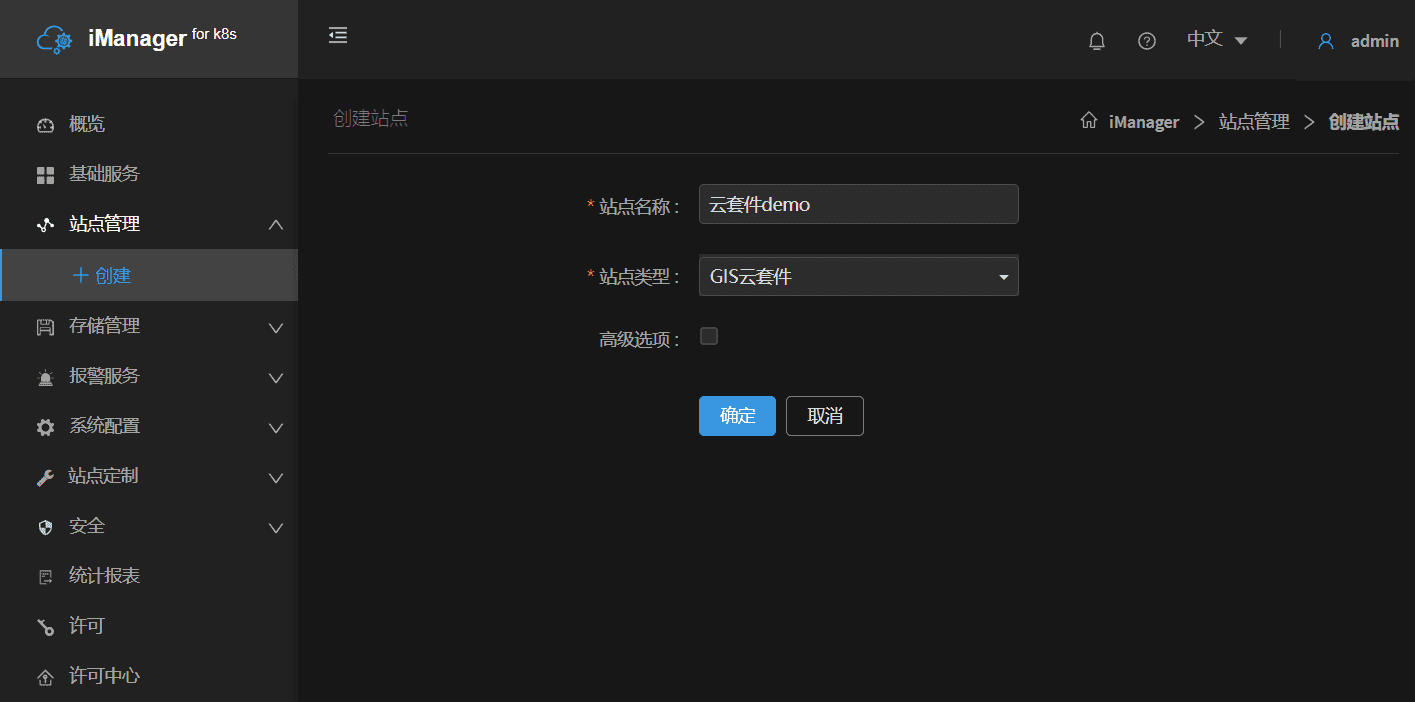Click the notification bell icon
Image resolution: width=1415 pixels, height=702 pixels.
pyautogui.click(x=1097, y=41)
